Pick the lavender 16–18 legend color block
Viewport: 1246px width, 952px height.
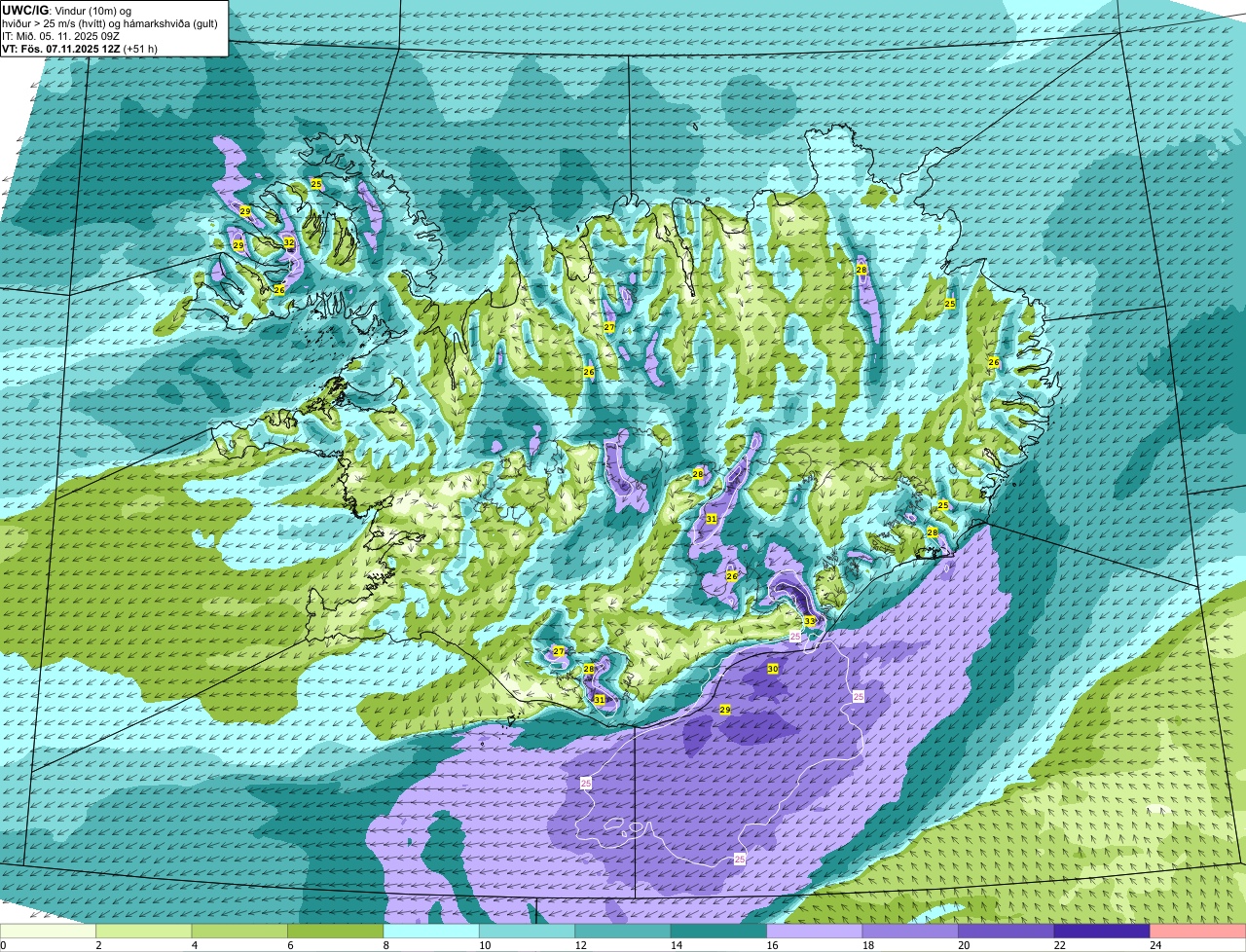point(815,931)
